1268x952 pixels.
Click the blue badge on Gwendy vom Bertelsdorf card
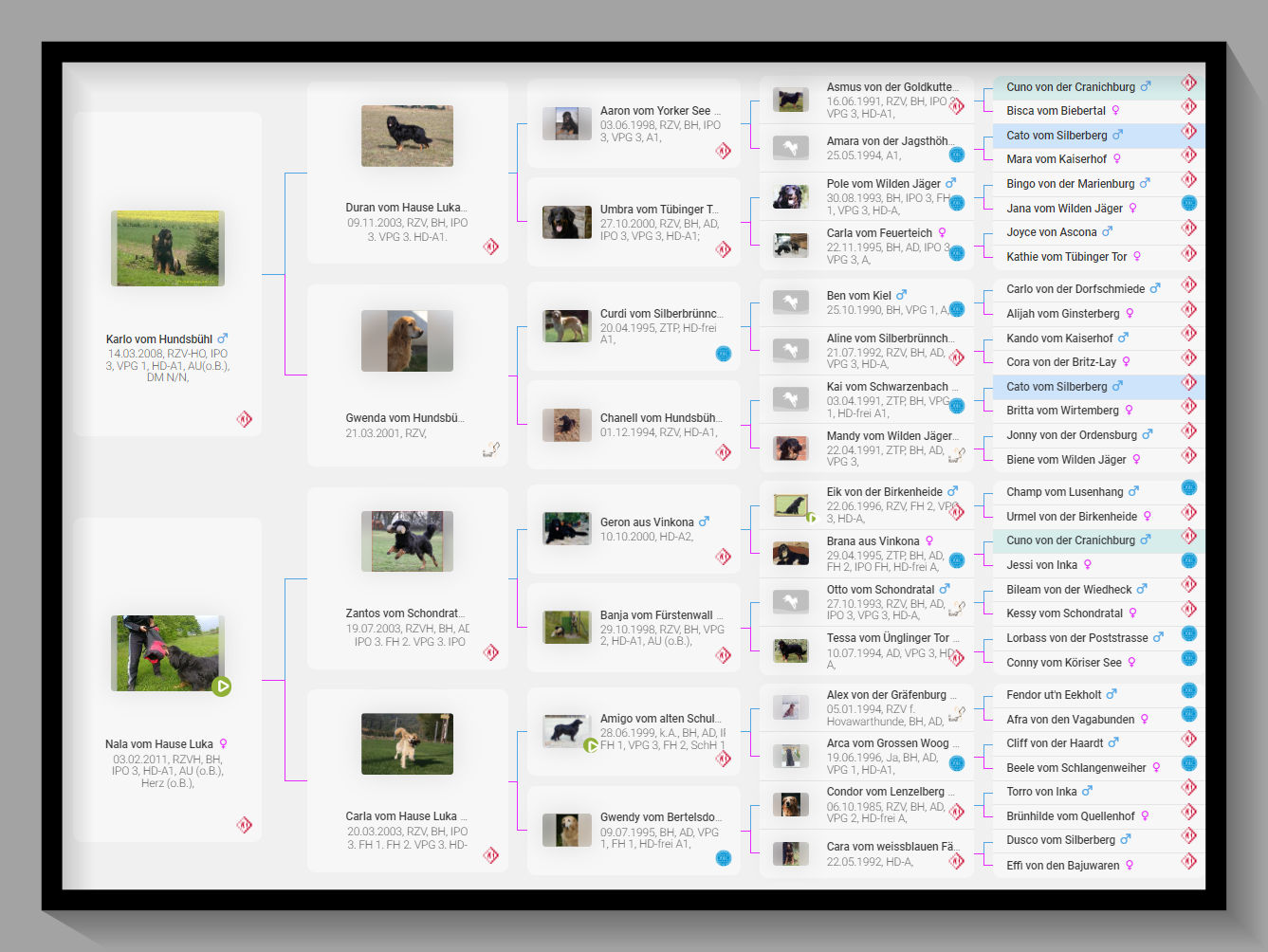[723, 858]
